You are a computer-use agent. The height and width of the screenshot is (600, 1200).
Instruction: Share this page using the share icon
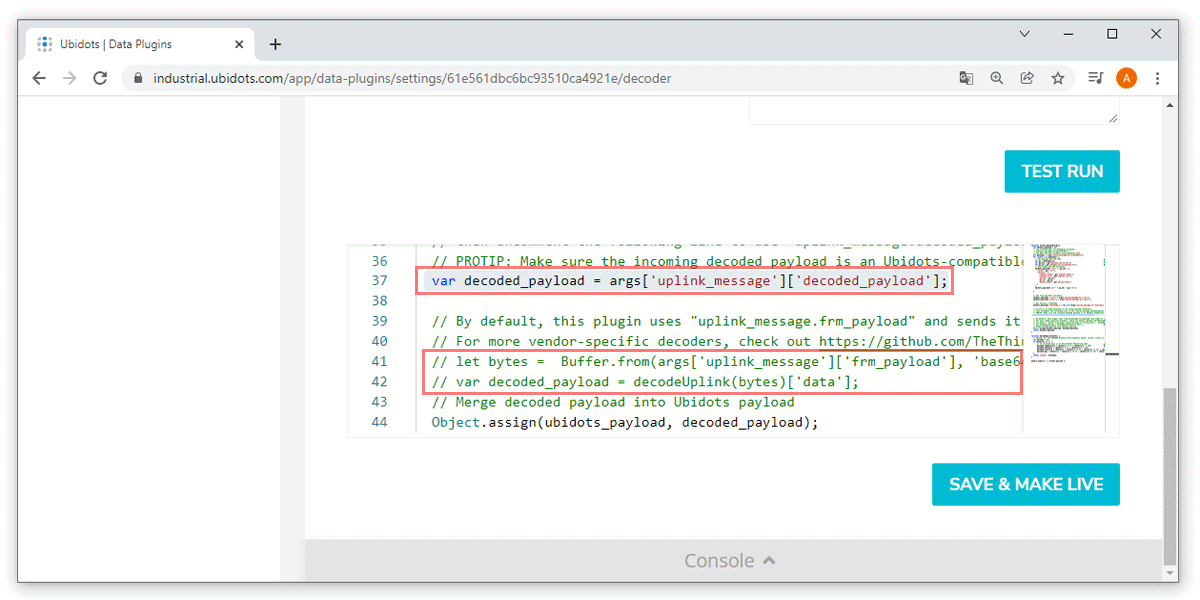(1026, 78)
